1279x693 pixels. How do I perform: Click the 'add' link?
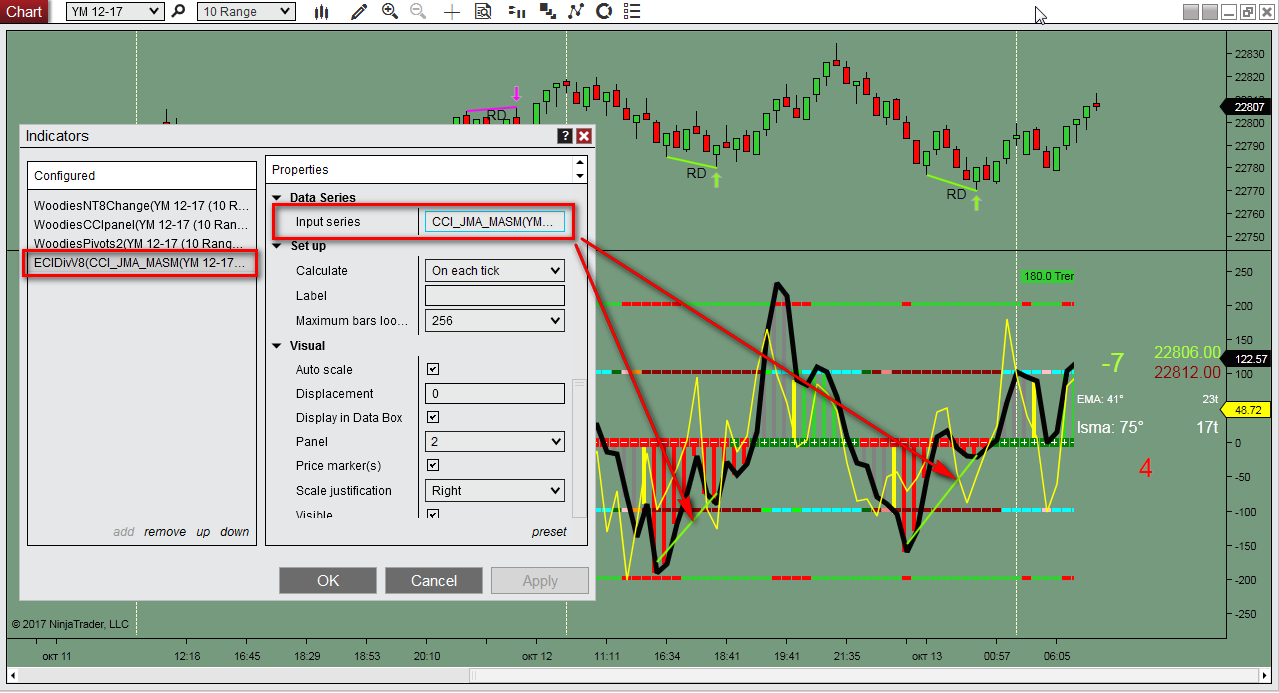pyautogui.click(x=124, y=532)
